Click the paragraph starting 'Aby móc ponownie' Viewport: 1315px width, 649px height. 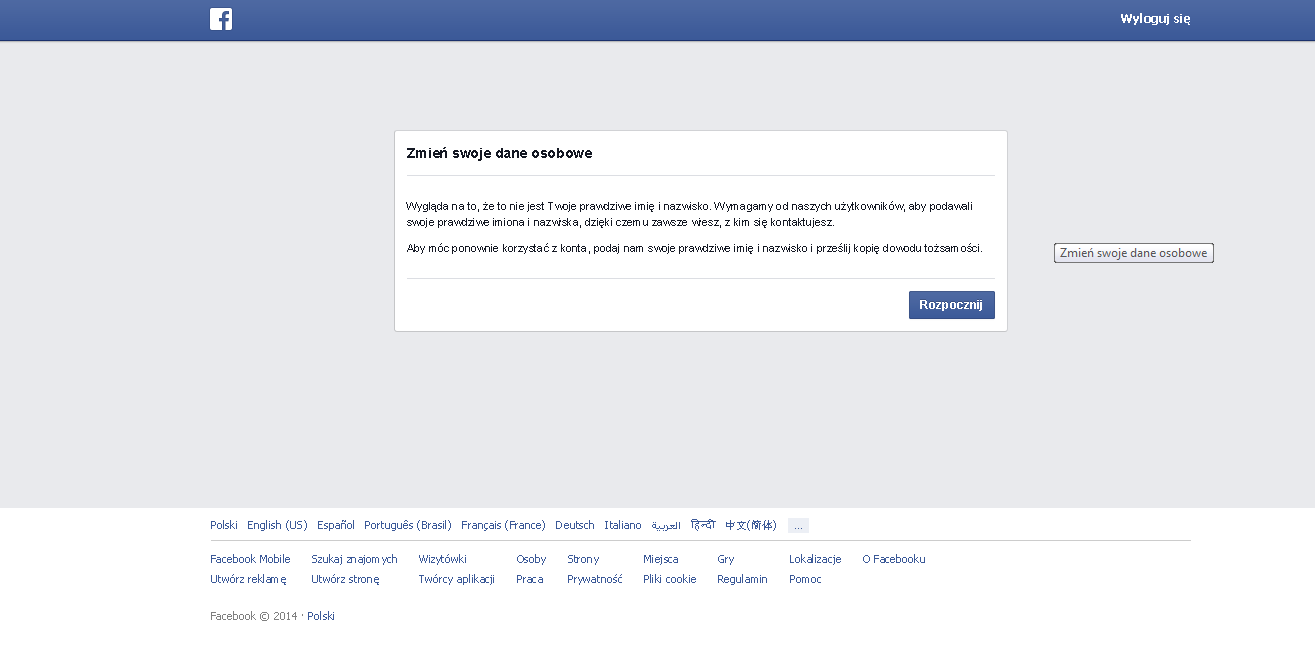pos(694,248)
